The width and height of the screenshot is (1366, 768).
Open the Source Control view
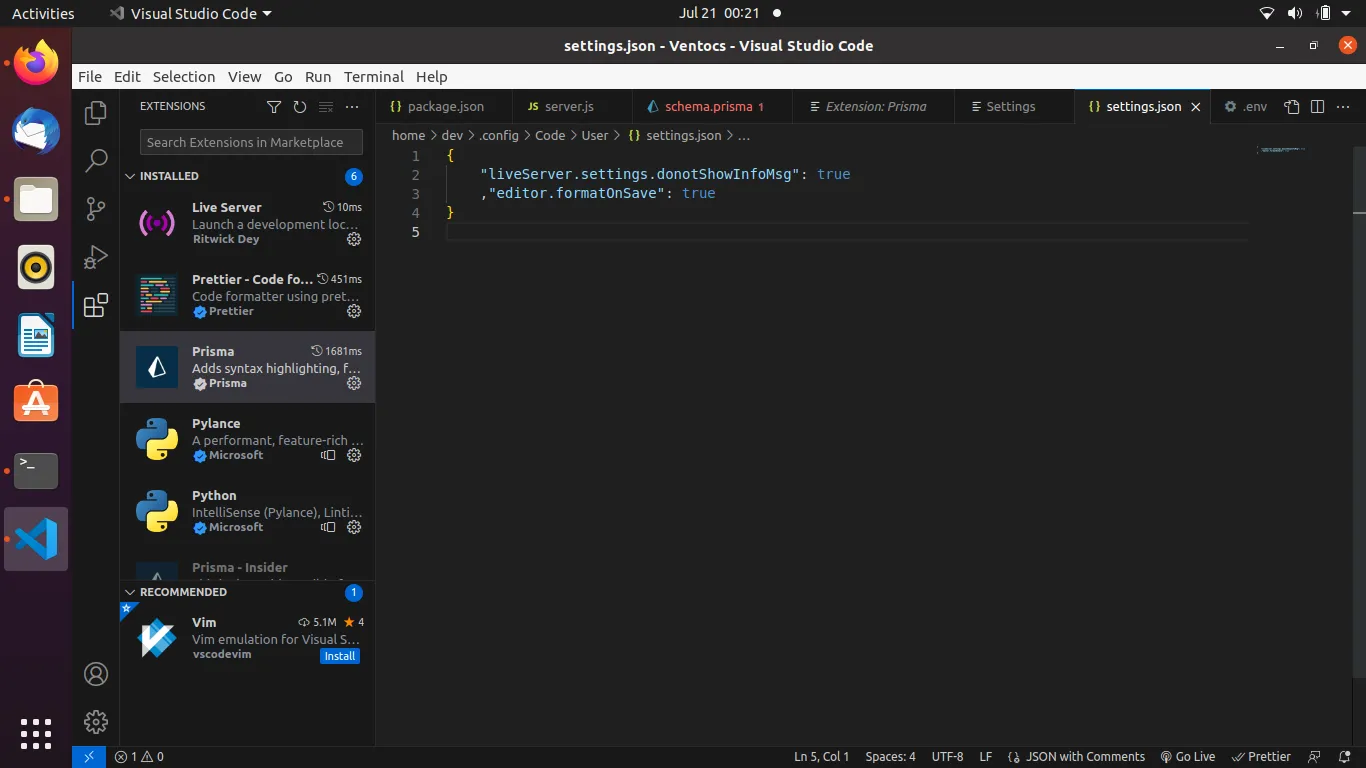click(x=96, y=208)
